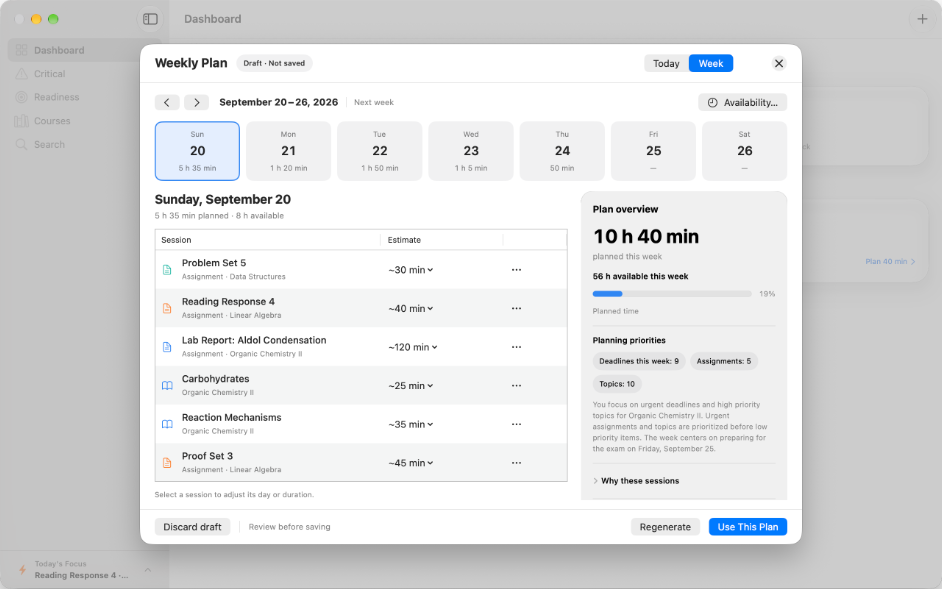Open the Plan 40 min link on the Dashboard
Screen dimensions: 942x589
[890, 261]
